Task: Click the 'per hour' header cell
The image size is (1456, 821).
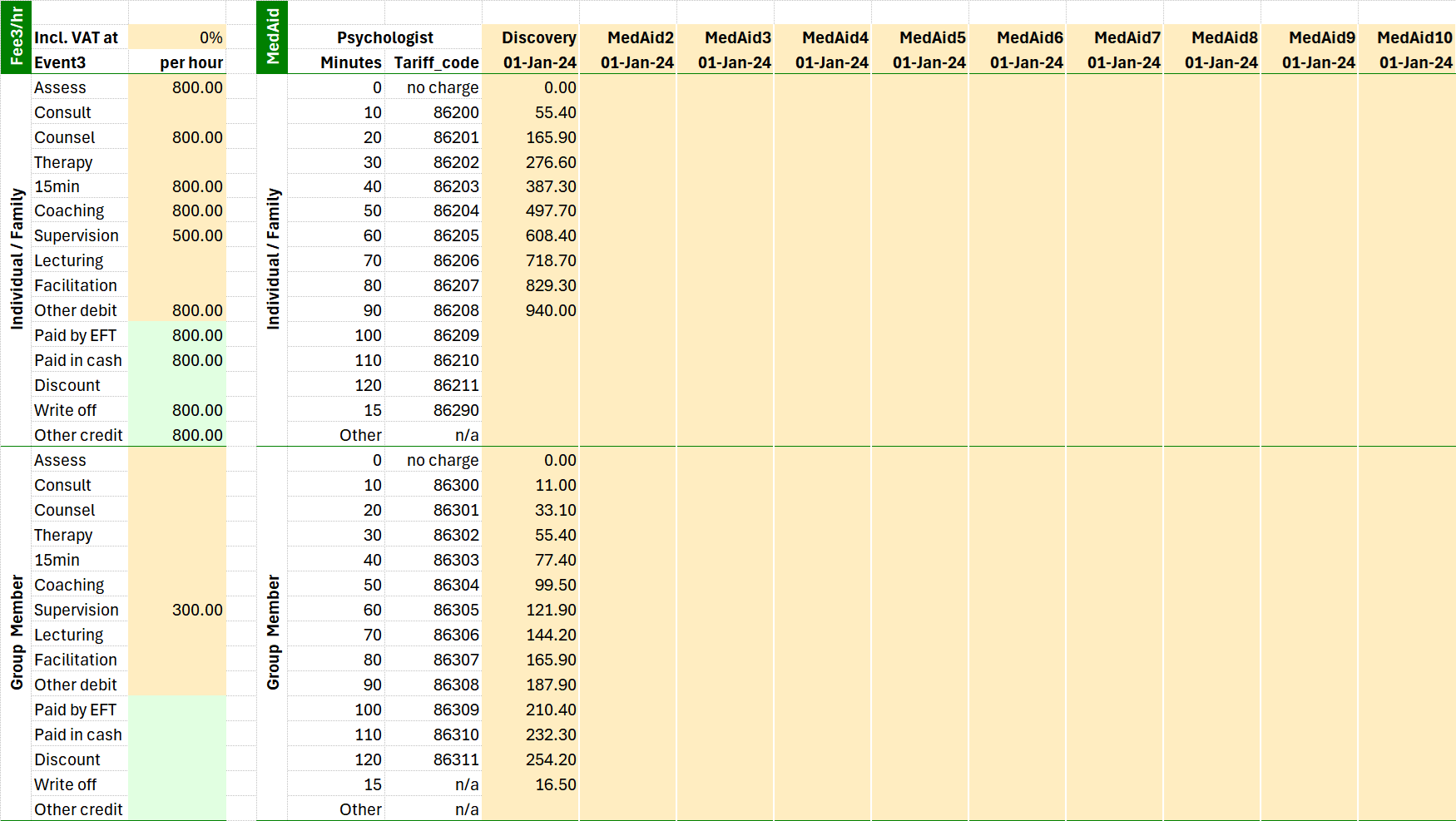Action: coord(177,62)
